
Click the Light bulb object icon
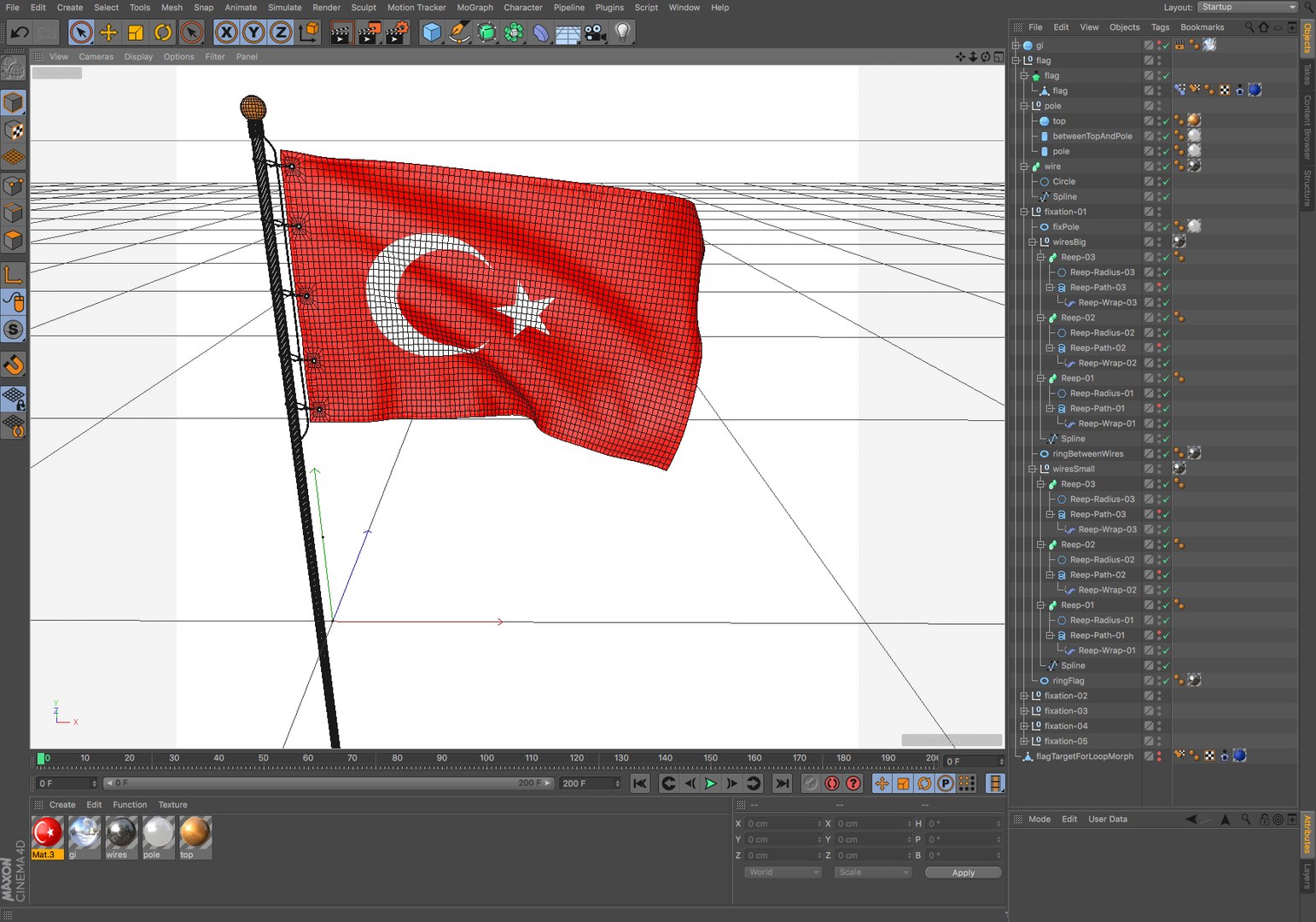coord(623,32)
